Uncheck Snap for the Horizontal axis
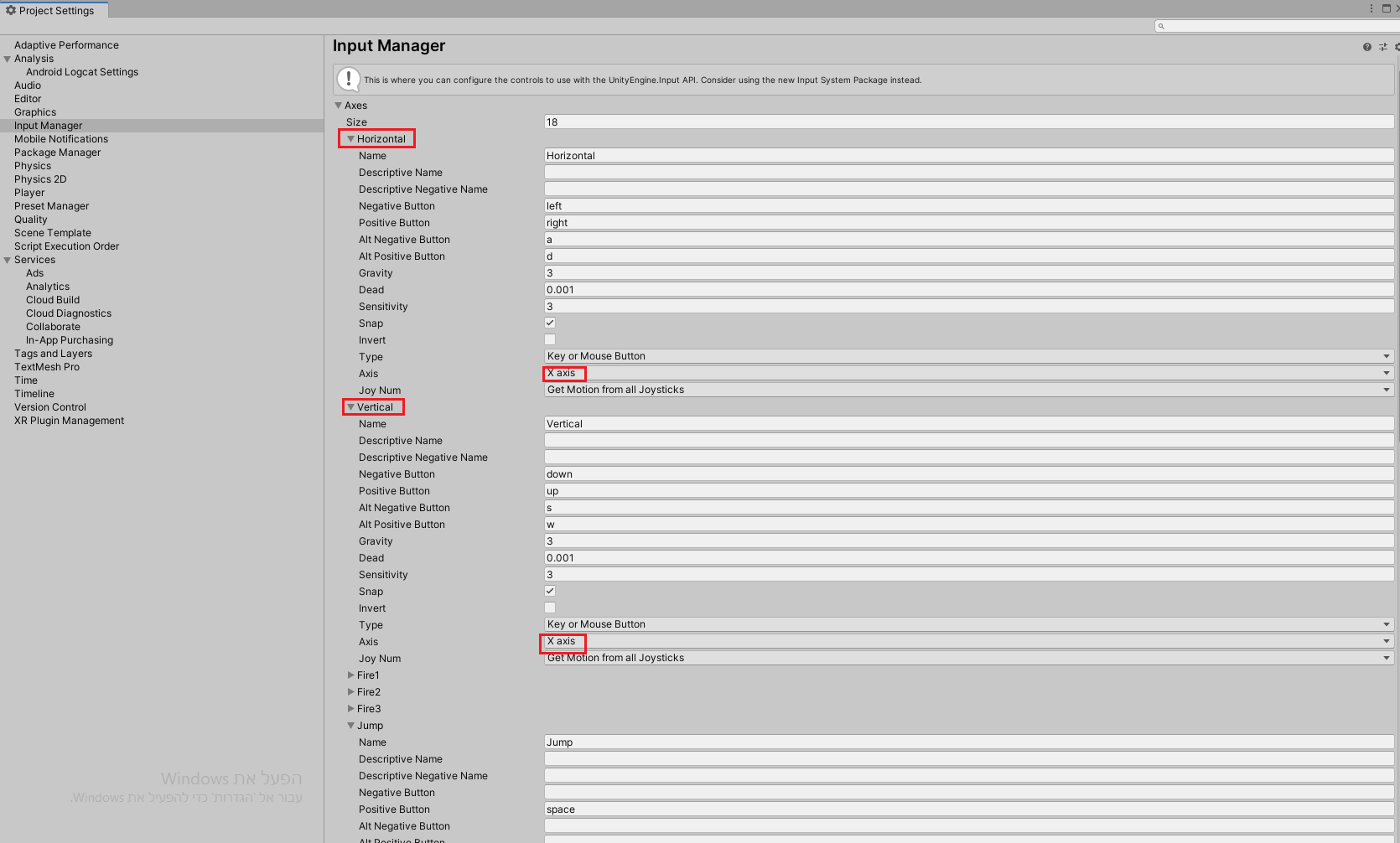 [x=549, y=323]
